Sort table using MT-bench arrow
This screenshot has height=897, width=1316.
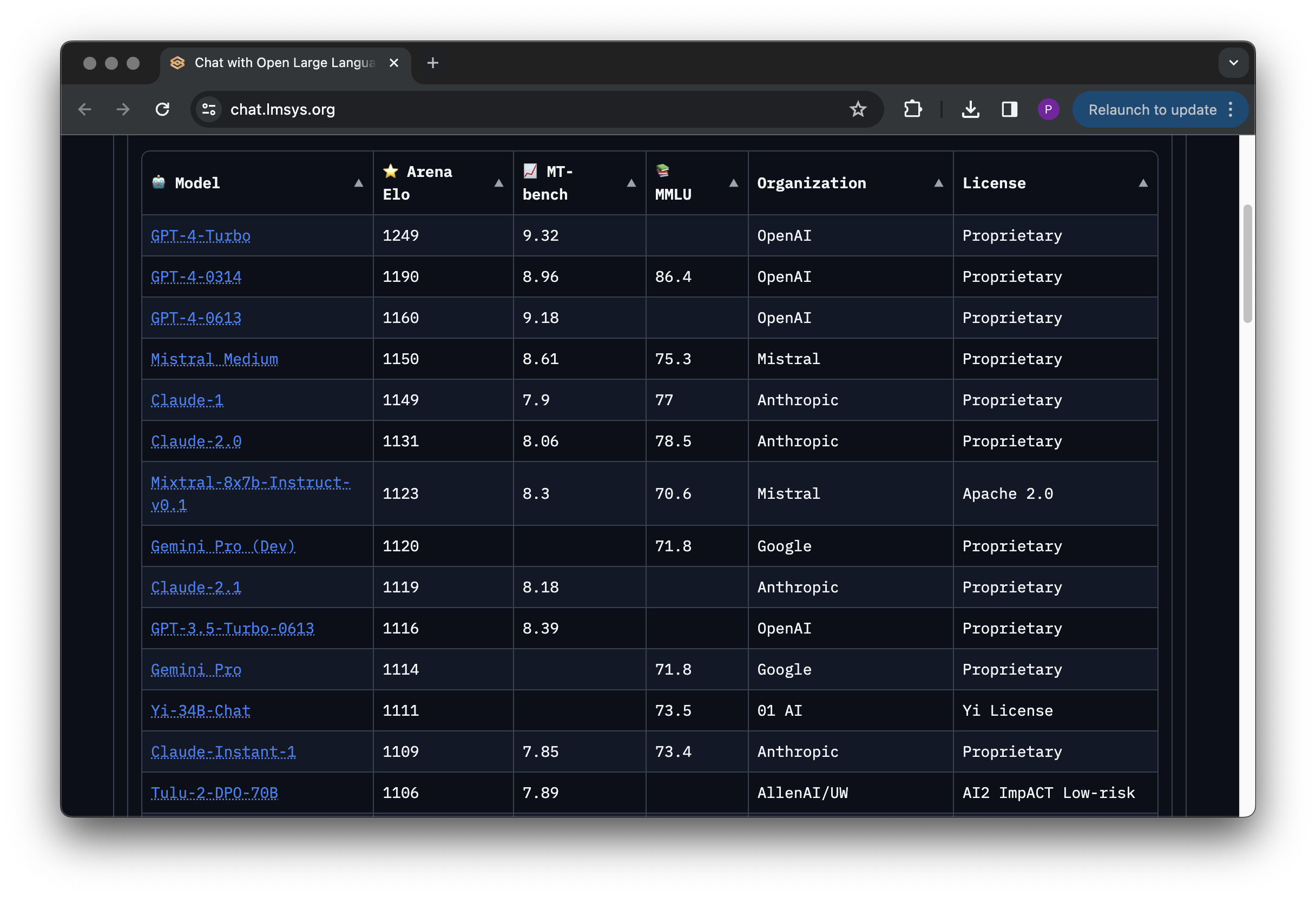[x=631, y=183]
